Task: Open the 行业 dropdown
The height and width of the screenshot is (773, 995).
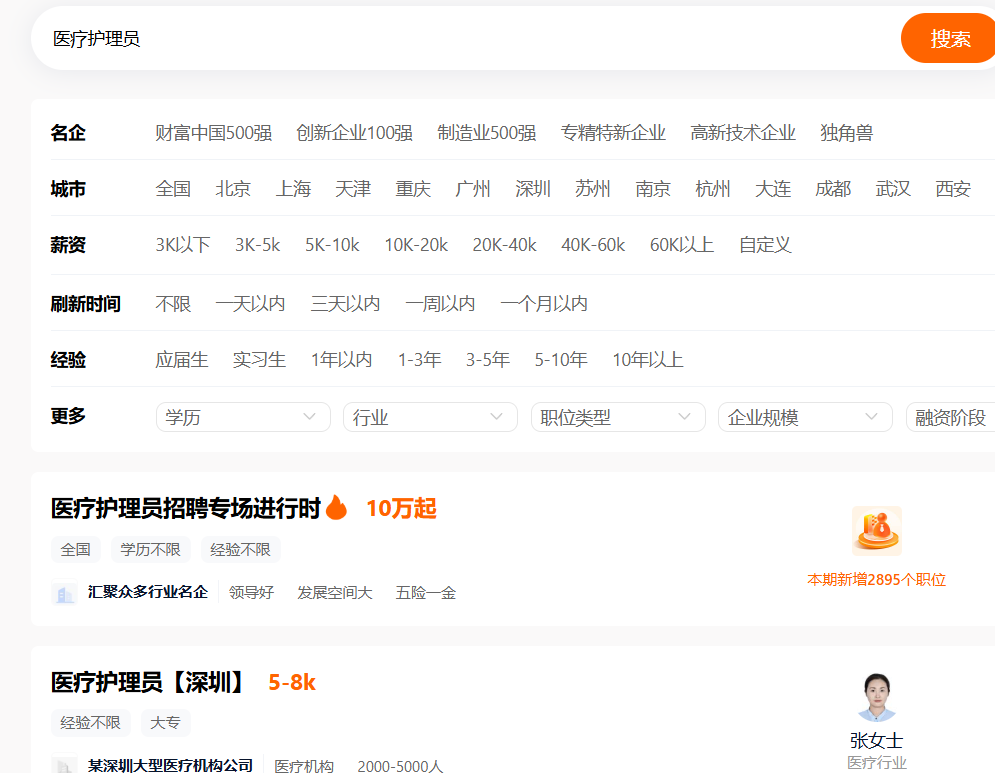Action: [430, 417]
